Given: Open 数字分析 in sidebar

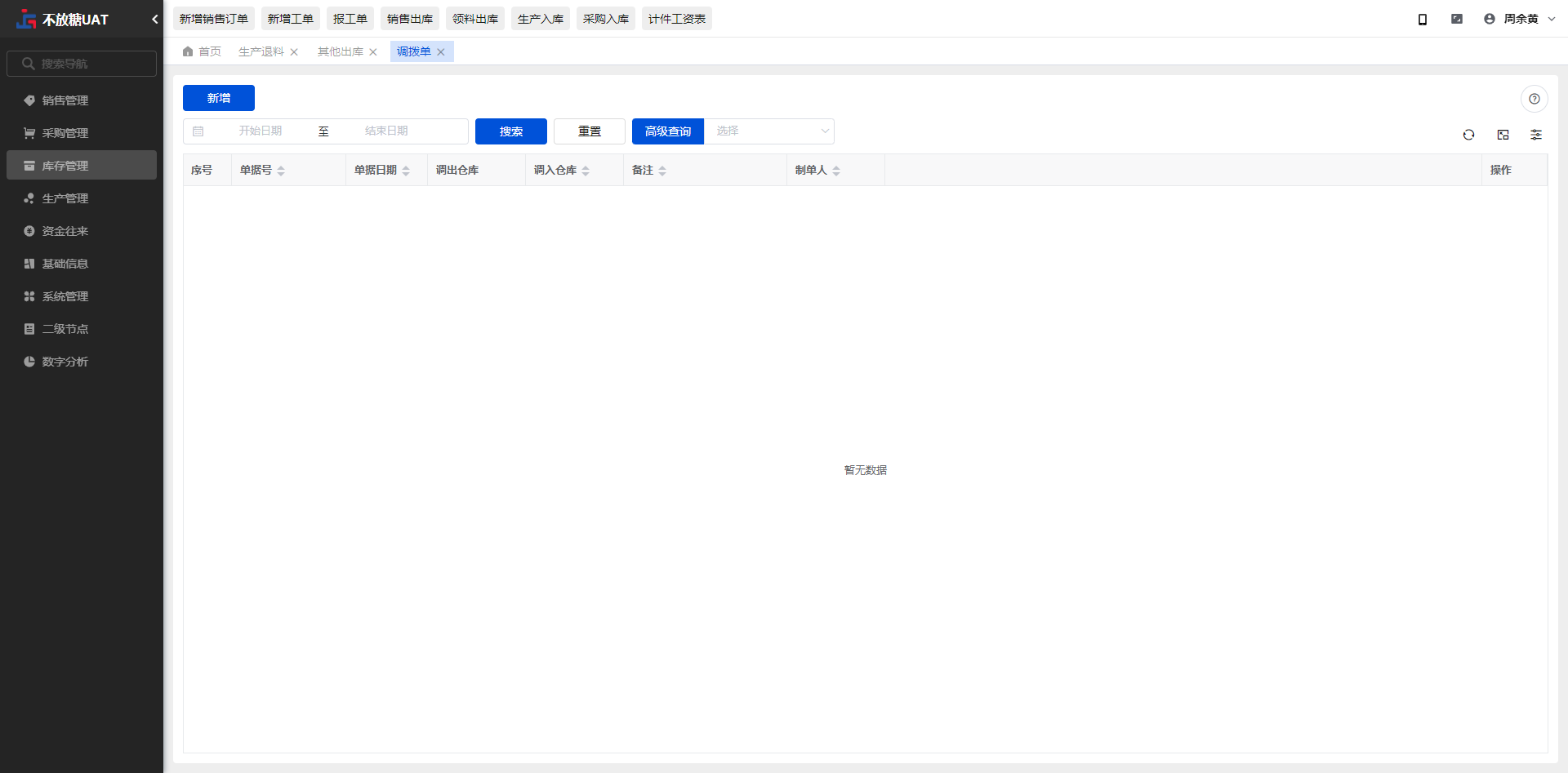Looking at the screenshot, I should click(x=82, y=362).
